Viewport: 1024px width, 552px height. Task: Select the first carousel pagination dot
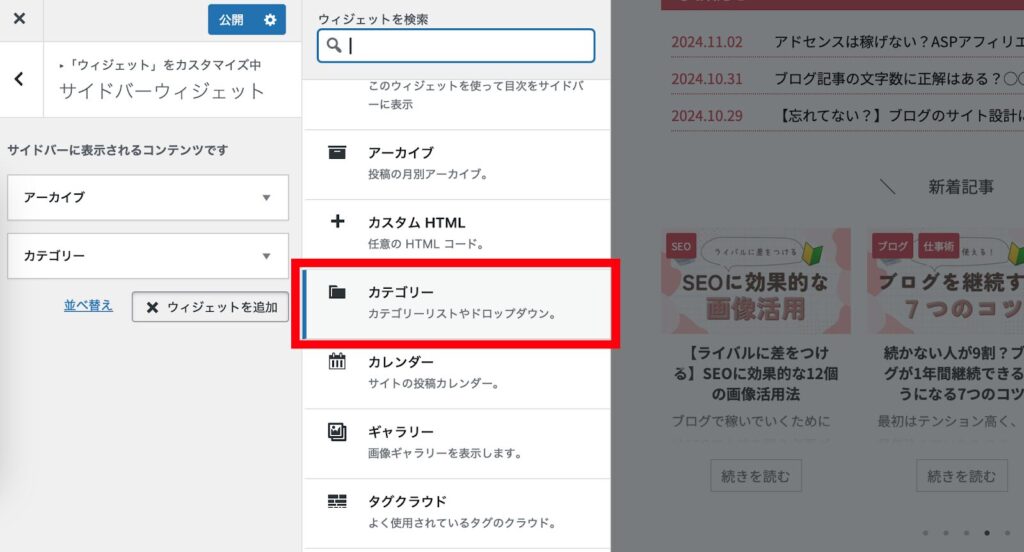(x=925, y=533)
